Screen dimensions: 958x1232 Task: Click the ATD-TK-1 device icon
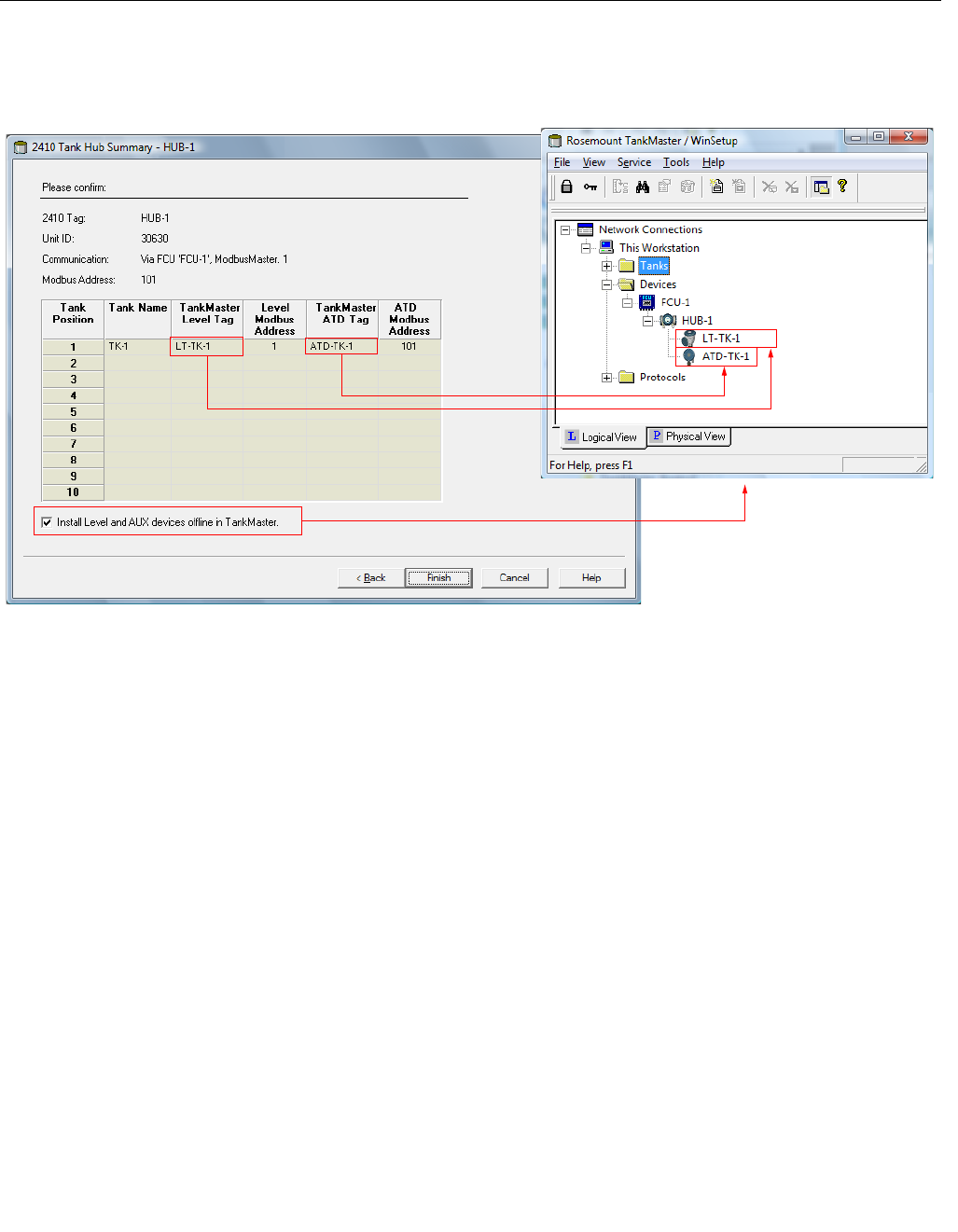click(688, 356)
